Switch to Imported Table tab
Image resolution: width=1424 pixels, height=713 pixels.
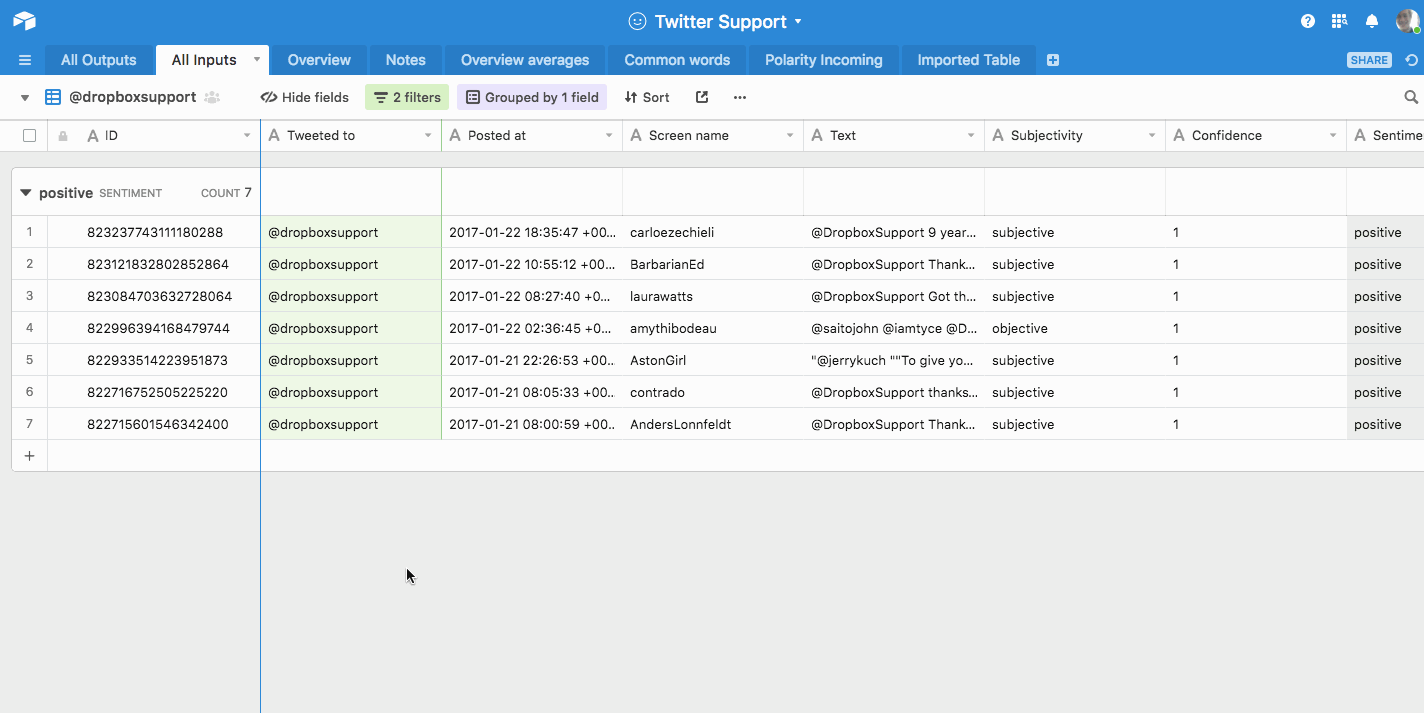coord(969,60)
